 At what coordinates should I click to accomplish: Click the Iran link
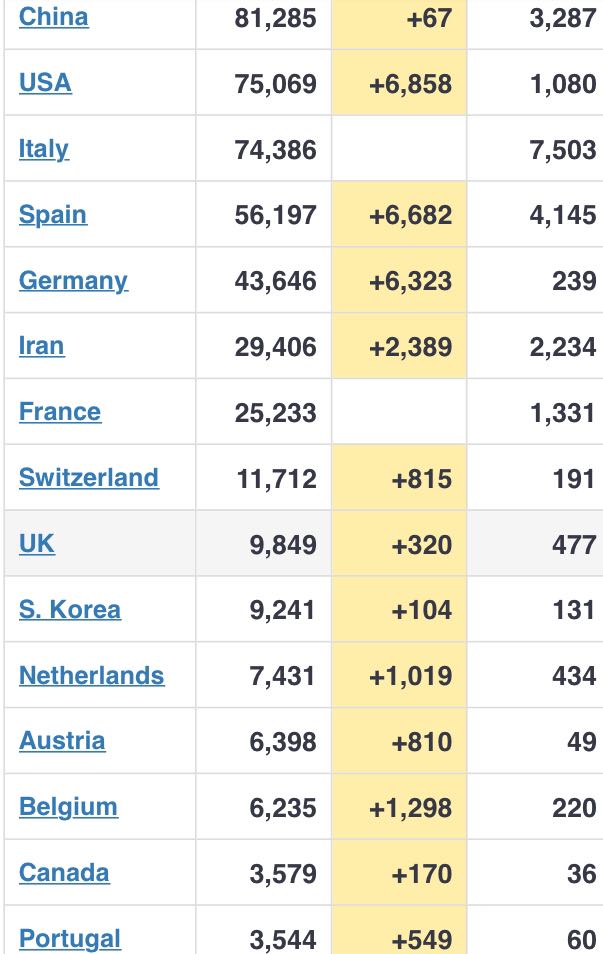coord(41,346)
